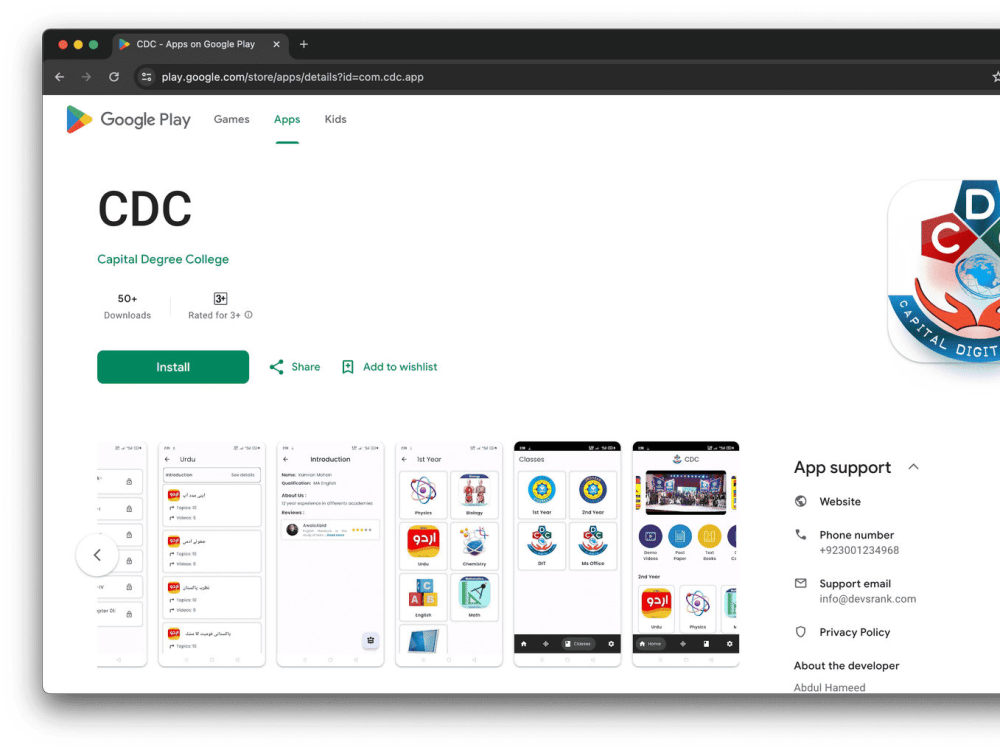This screenshot has width=1000, height=750.
Task: Reload the page with the refresh icon
Action: [x=114, y=77]
